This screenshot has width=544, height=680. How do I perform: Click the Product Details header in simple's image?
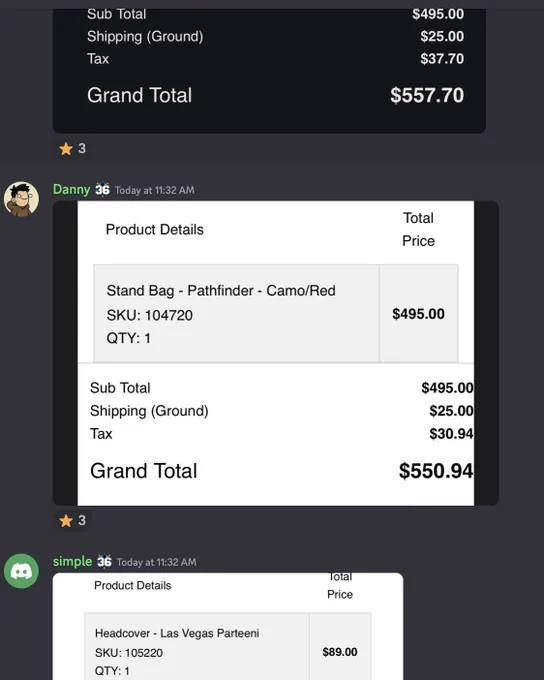coord(133,585)
